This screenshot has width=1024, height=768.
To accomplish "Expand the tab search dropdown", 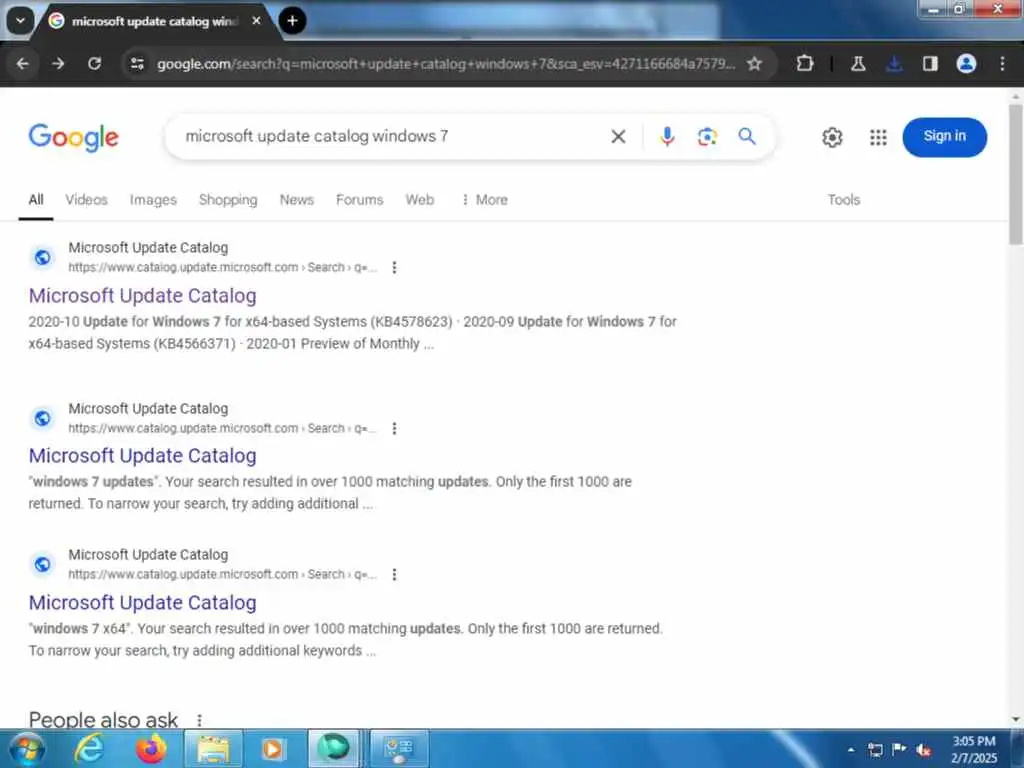I will click(x=20, y=21).
